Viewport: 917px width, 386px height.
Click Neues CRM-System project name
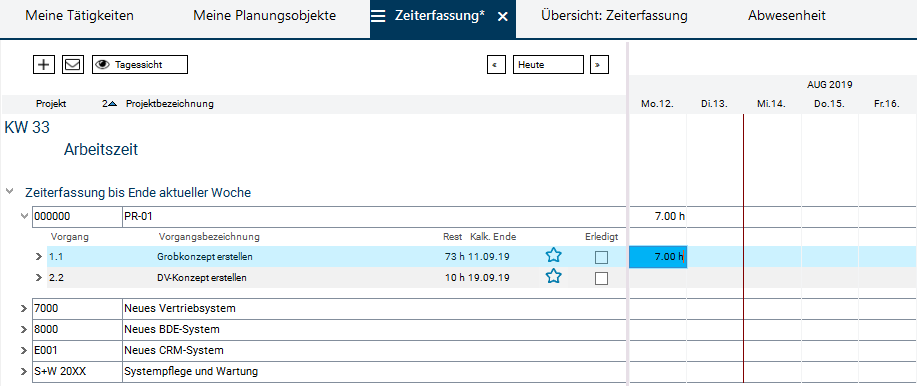174,350
